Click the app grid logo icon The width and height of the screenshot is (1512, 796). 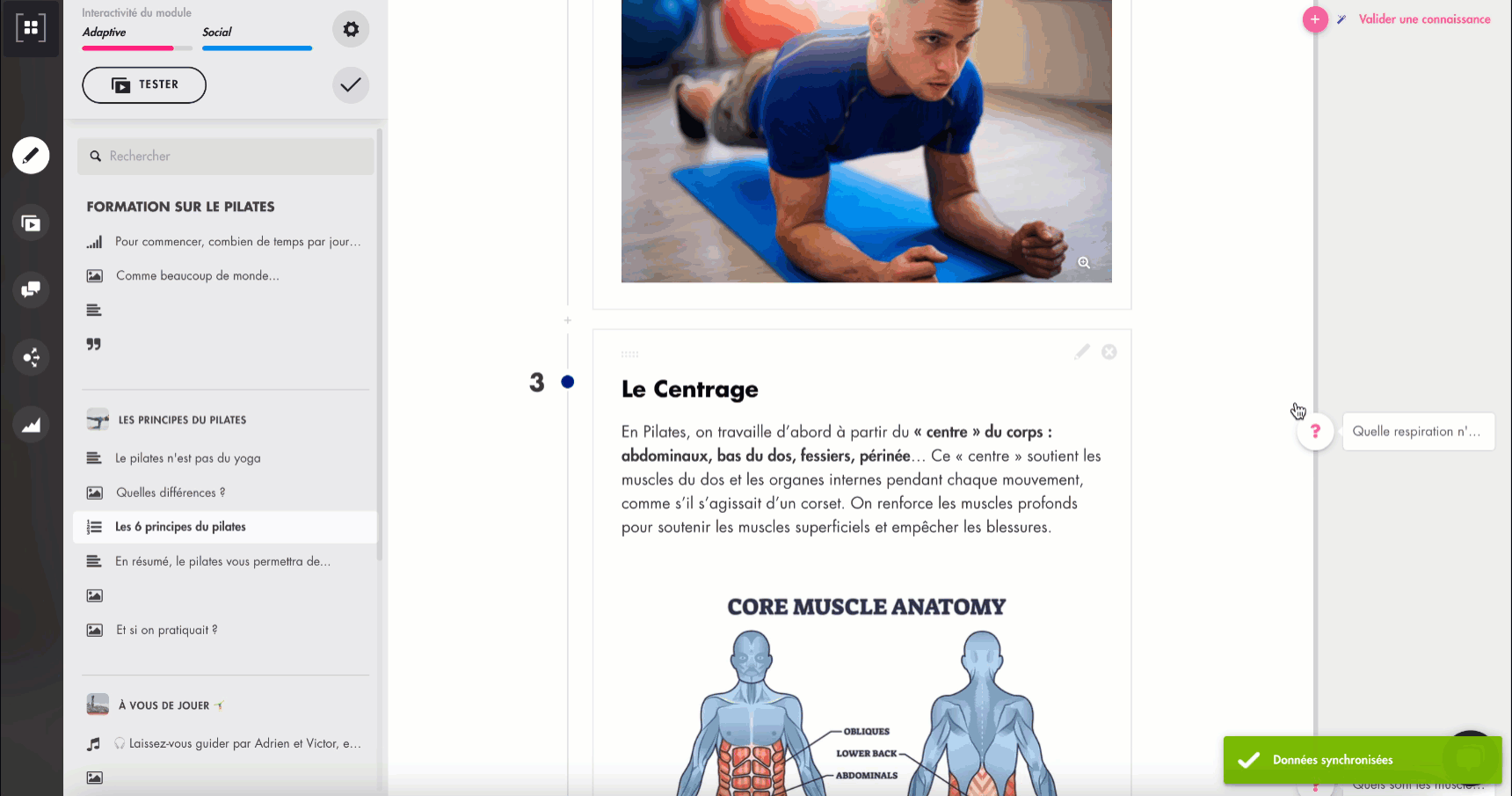pyautogui.click(x=31, y=28)
